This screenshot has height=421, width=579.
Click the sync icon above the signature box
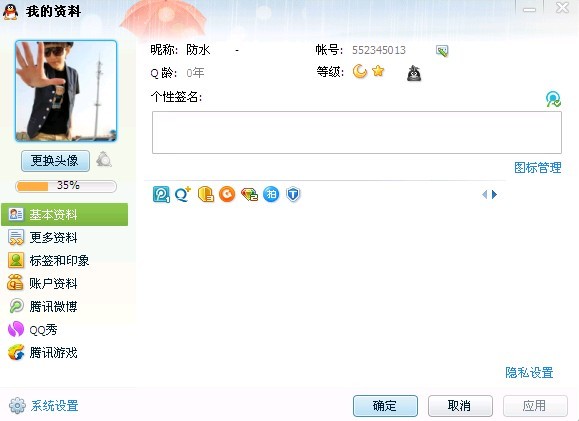(553, 99)
